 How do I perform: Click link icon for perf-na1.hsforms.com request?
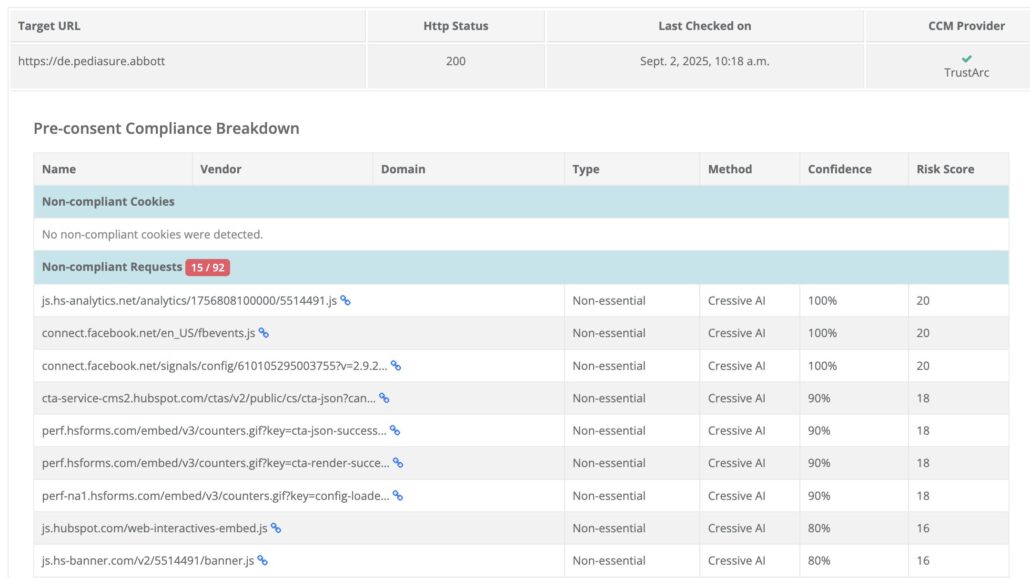click(398, 496)
